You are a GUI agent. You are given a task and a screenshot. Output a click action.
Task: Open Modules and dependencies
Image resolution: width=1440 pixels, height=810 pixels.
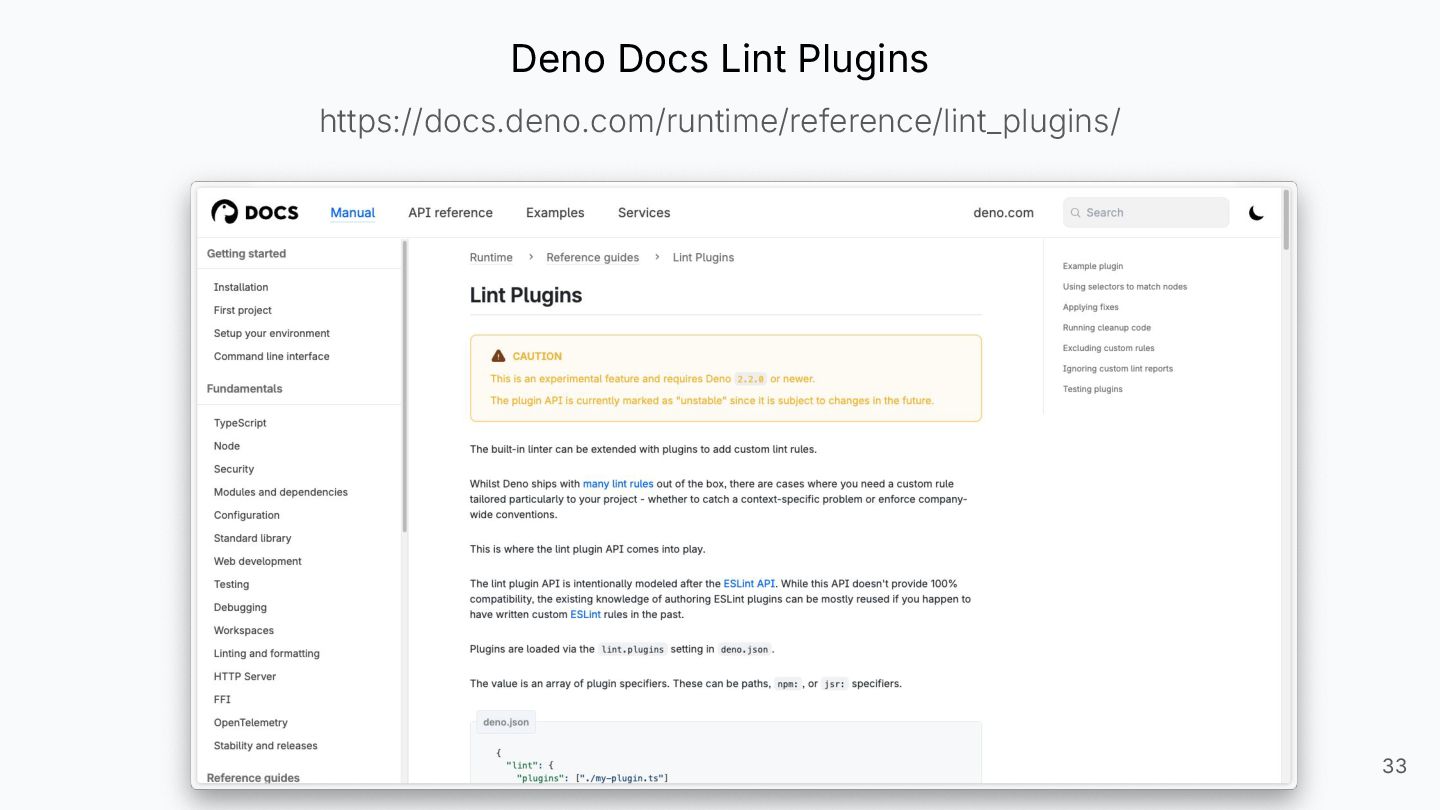pos(281,492)
